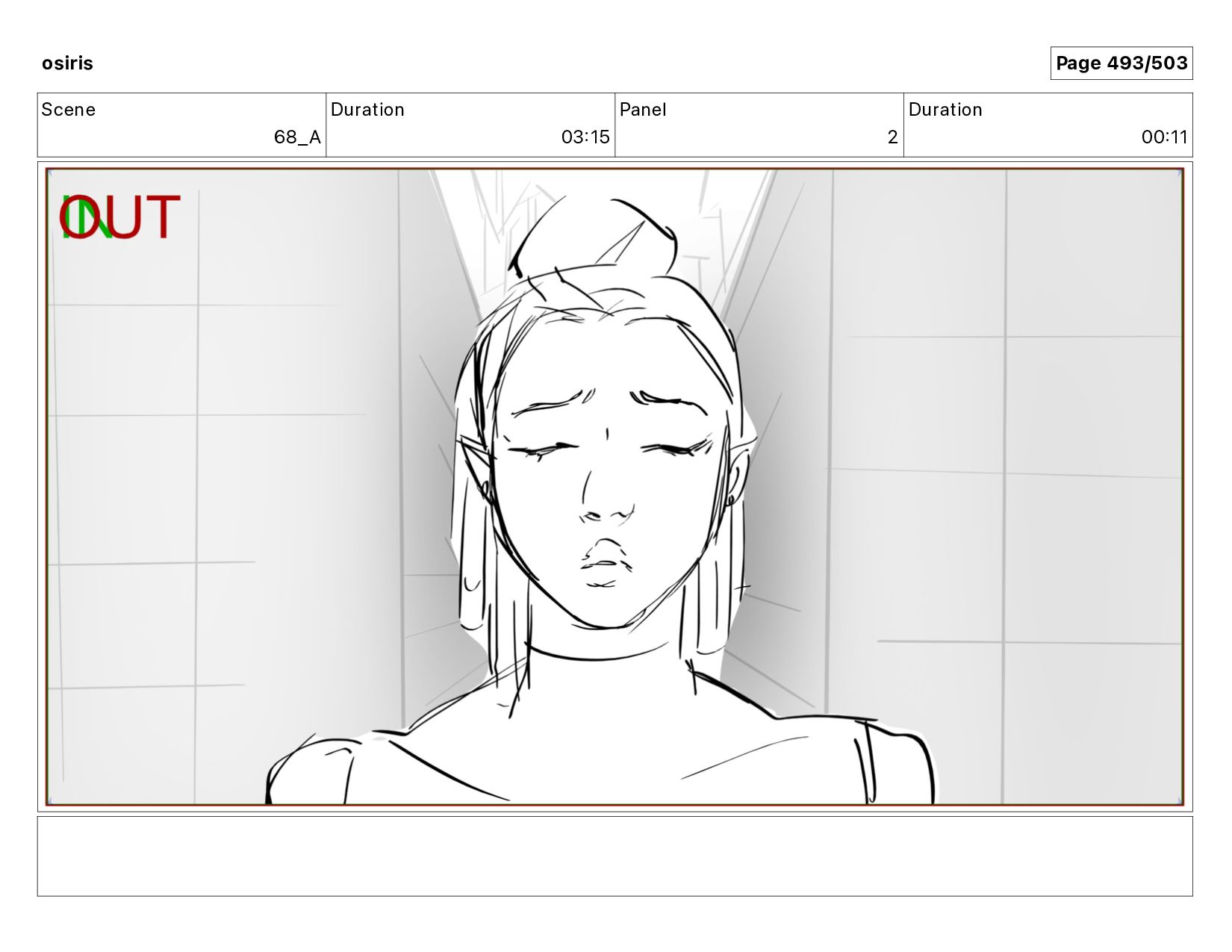This screenshot has width=1232, height=952.
Task: Click the 'Page 493/503' page indicator
Action: point(1121,63)
